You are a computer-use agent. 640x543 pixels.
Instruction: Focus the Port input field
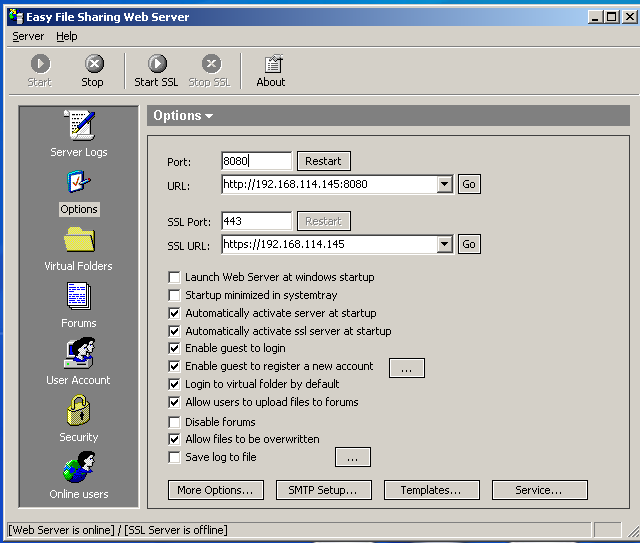coord(257,161)
